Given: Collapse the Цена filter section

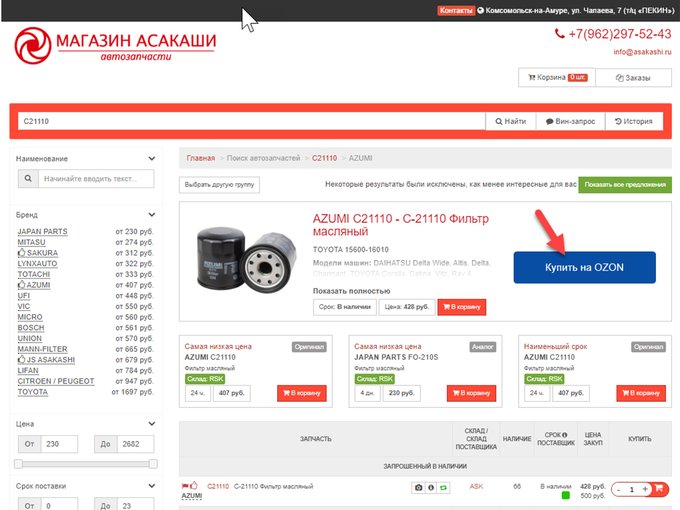Looking at the screenshot, I should (x=151, y=424).
